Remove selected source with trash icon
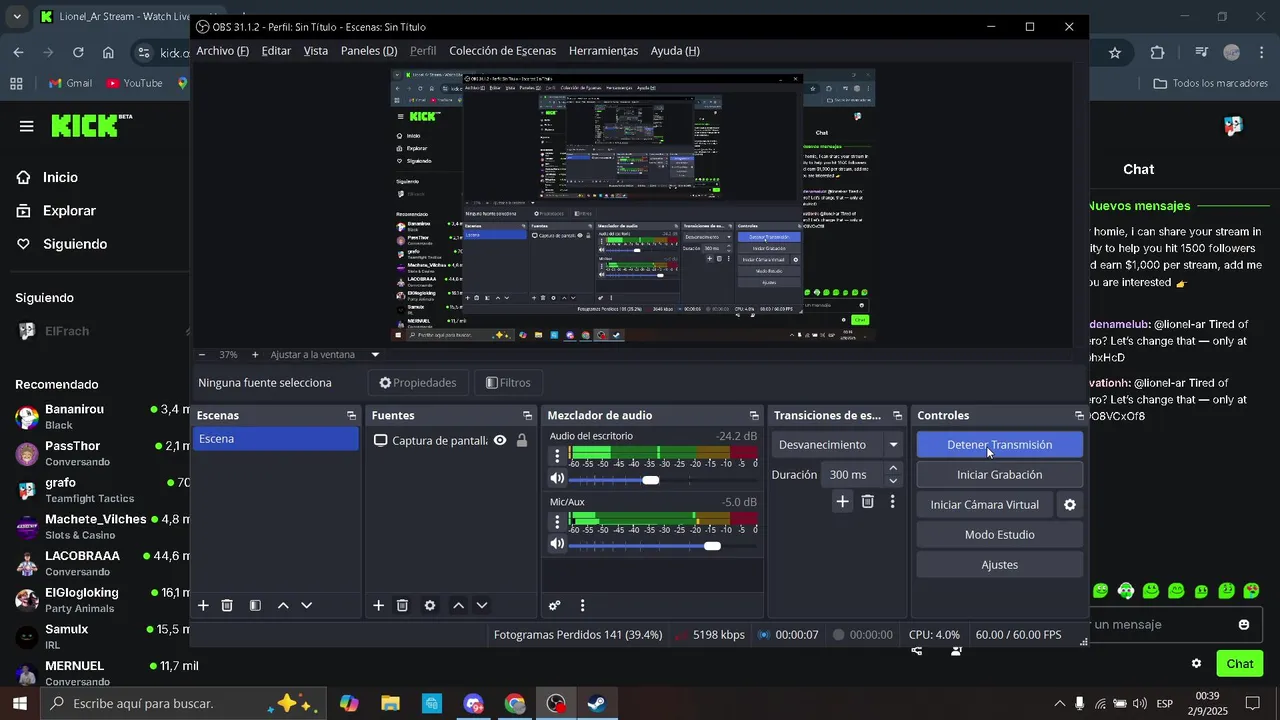This screenshot has width=1280, height=720. pyautogui.click(x=402, y=605)
